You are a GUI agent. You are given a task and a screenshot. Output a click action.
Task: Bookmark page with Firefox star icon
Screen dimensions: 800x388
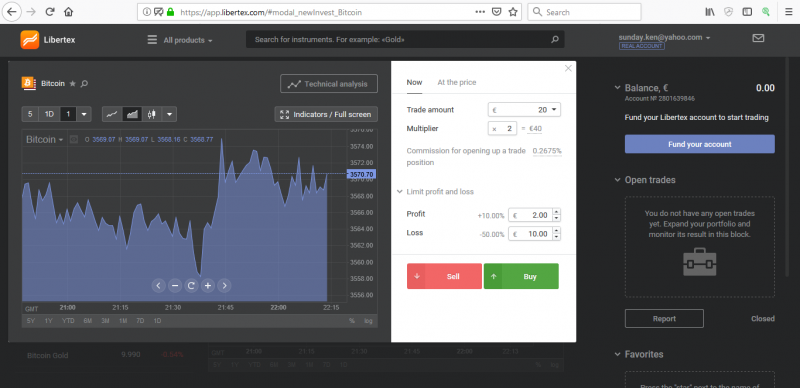point(513,12)
